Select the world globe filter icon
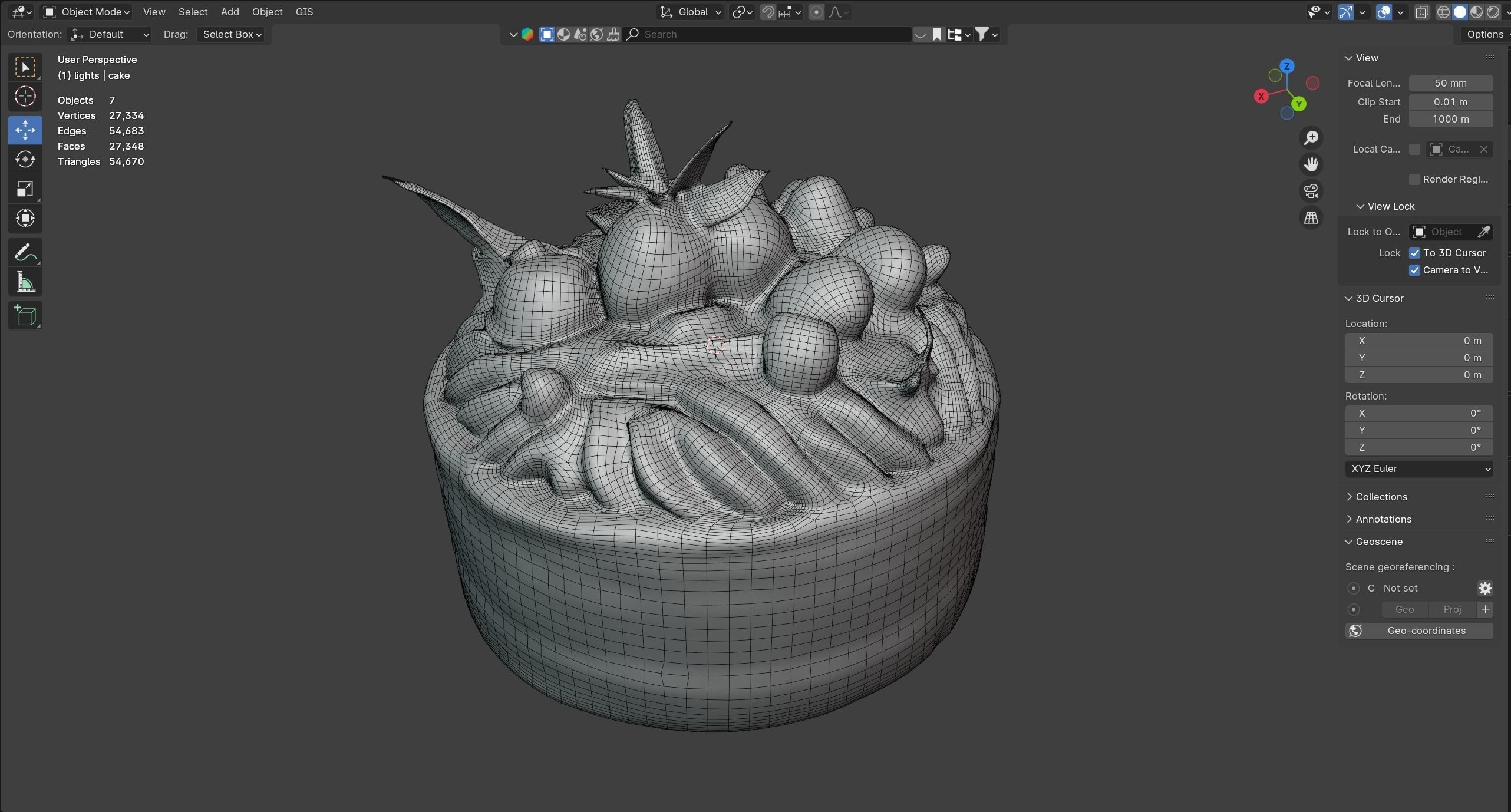The width and height of the screenshot is (1511, 812). pos(596,34)
